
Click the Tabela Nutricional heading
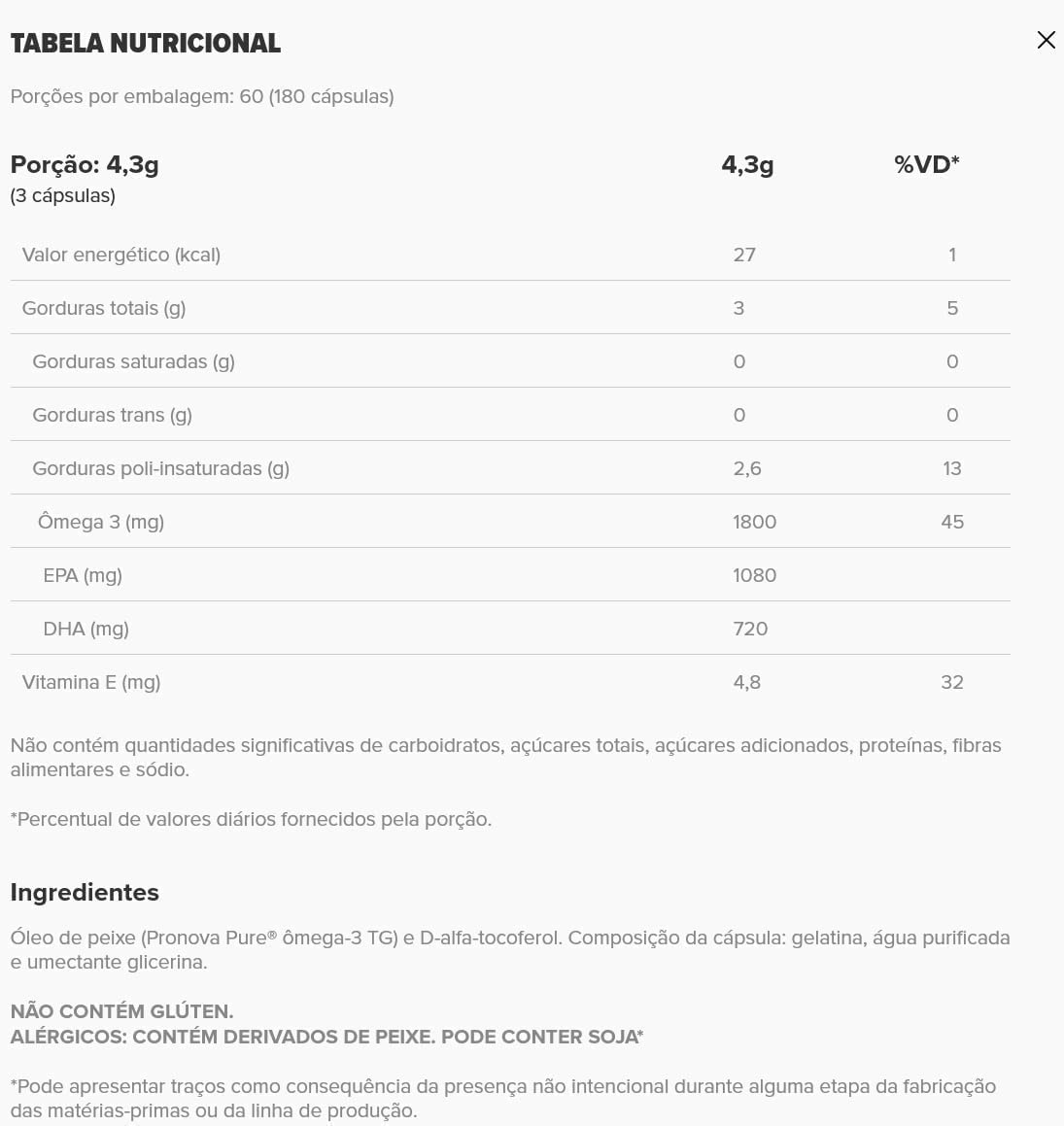[x=146, y=44]
